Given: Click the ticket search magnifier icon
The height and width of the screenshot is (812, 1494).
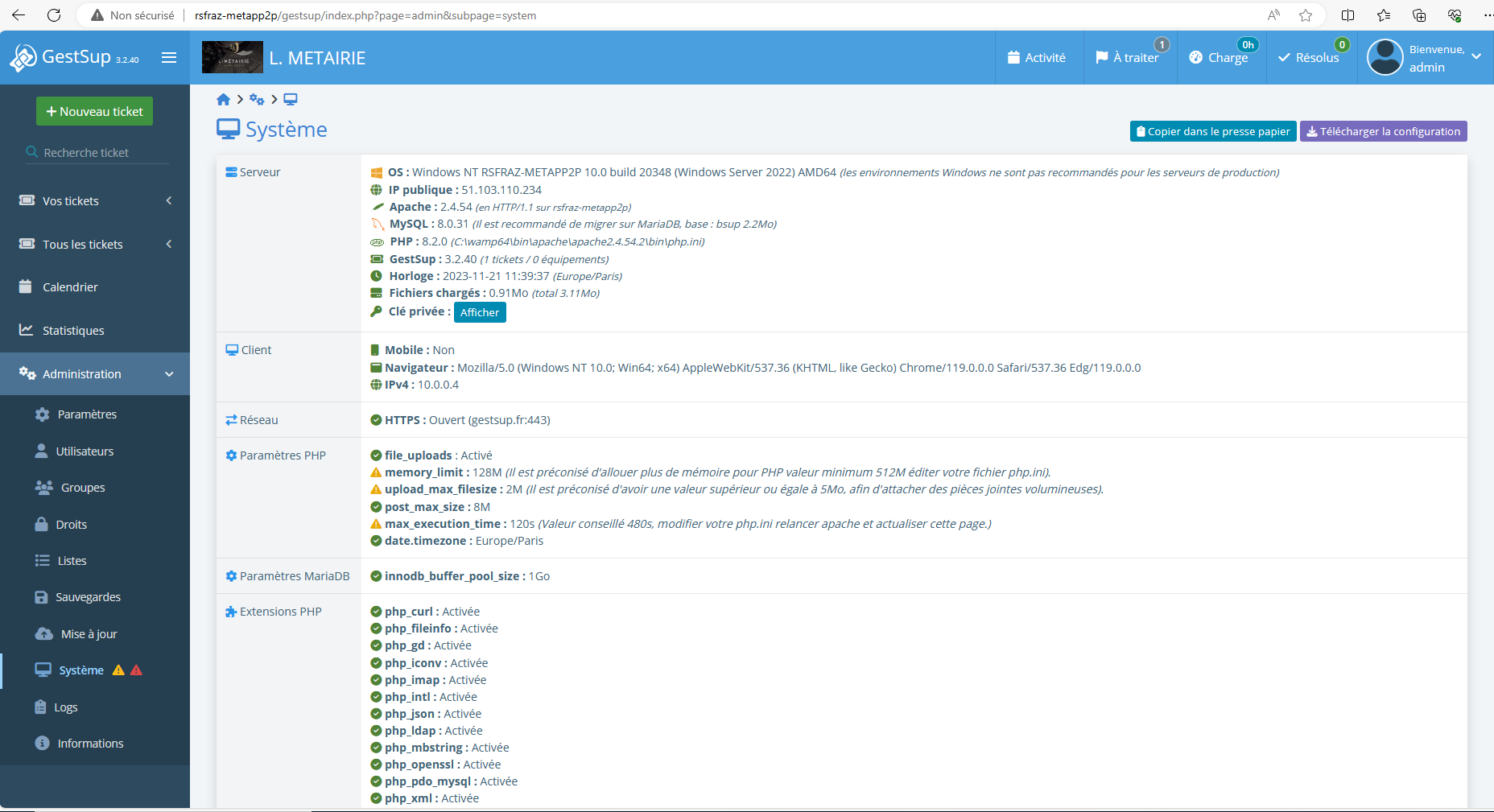Looking at the screenshot, I should (32, 152).
